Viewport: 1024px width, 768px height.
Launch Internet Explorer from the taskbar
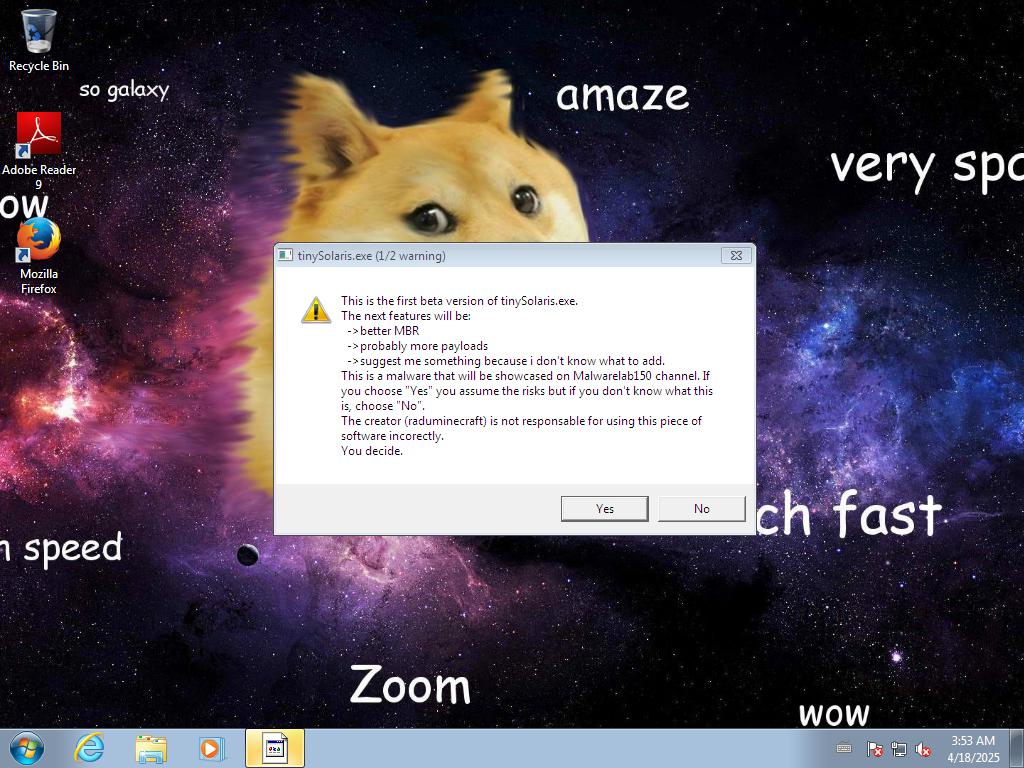click(x=89, y=748)
